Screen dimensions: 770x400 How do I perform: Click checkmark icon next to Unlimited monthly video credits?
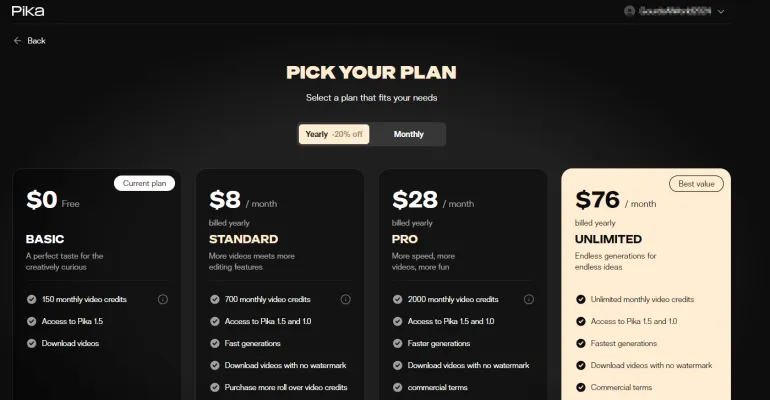[x=581, y=299]
